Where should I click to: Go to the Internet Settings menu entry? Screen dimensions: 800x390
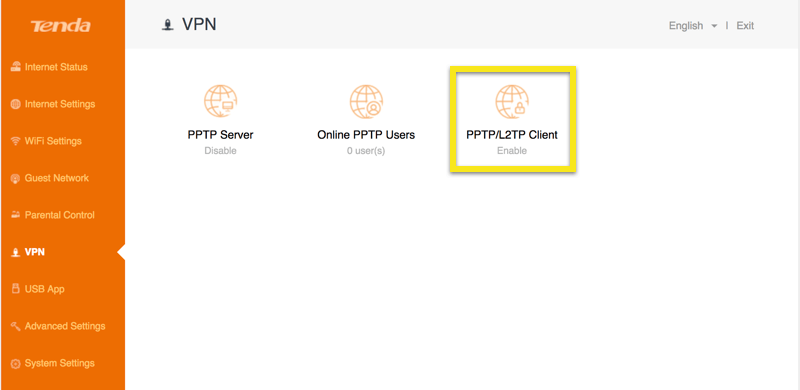tap(60, 104)
